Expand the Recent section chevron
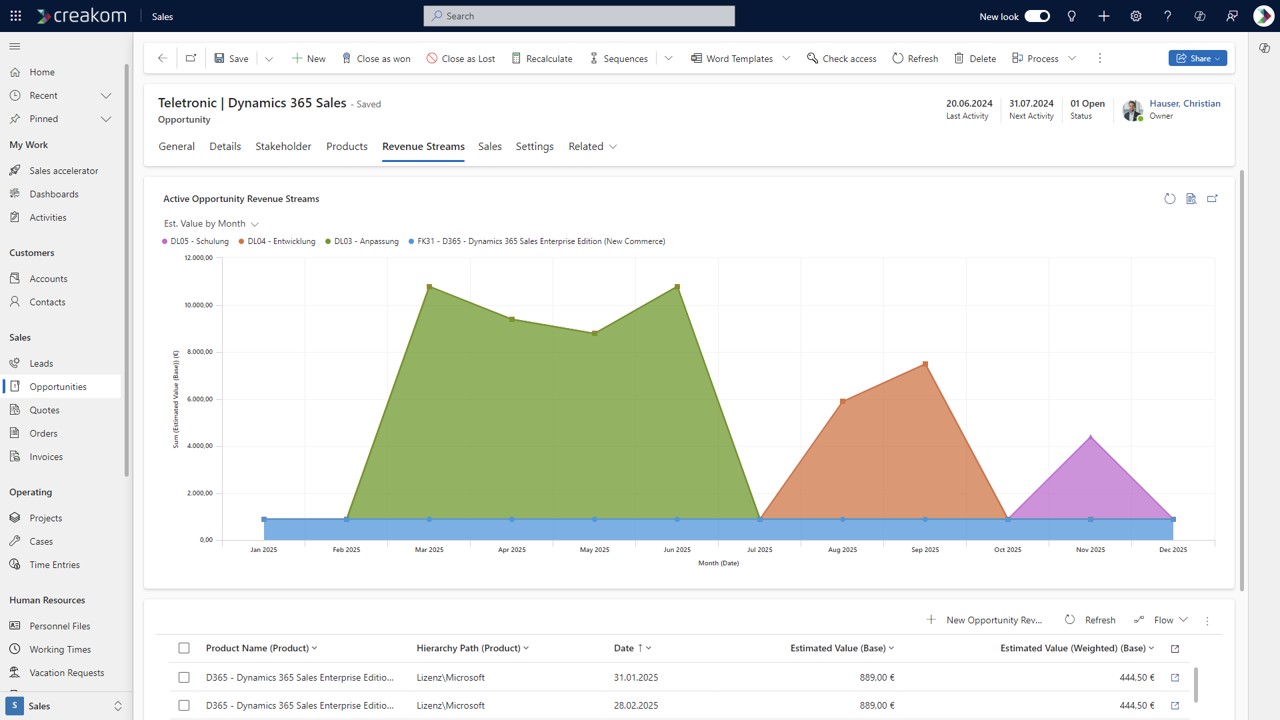 click(x=106, y=95)
